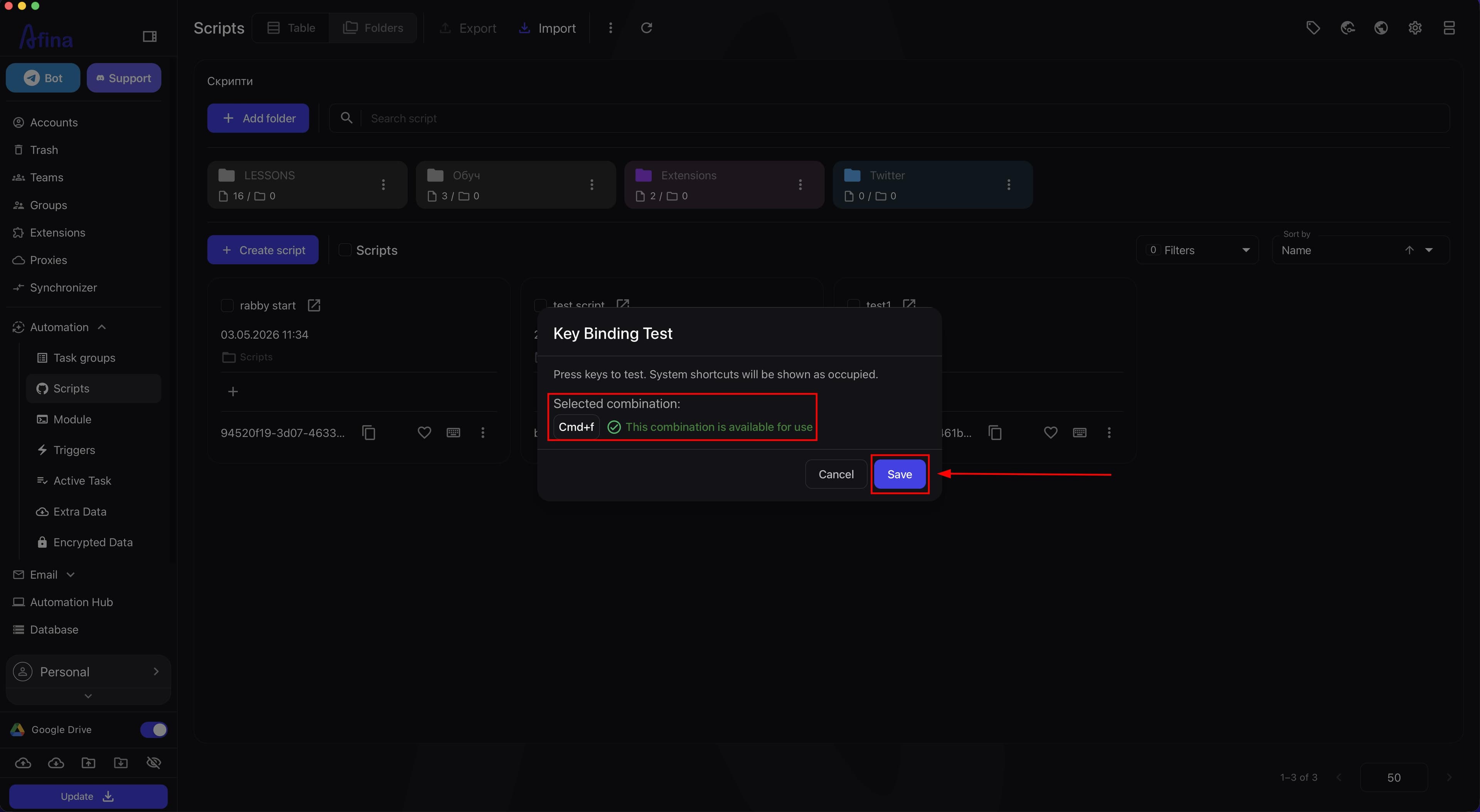Open LESSONS folder options menu

(383, 185)
